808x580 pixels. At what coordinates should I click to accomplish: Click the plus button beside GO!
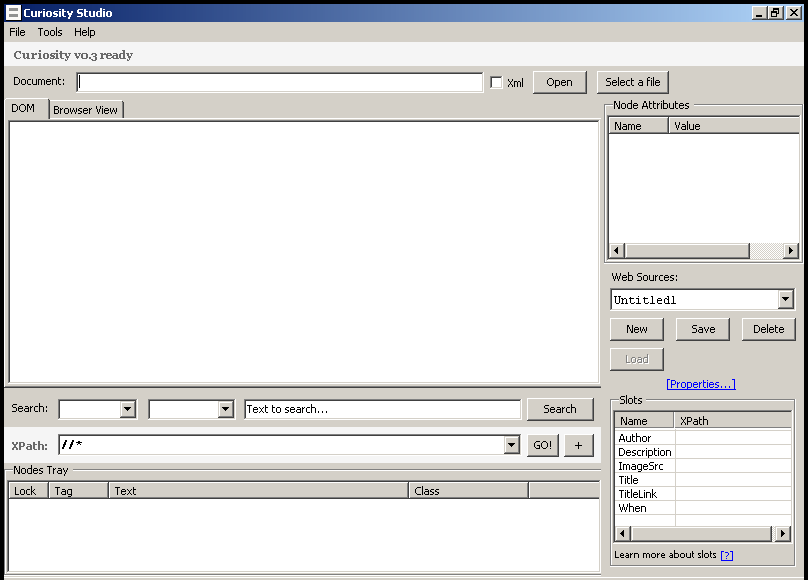point(579,445)
